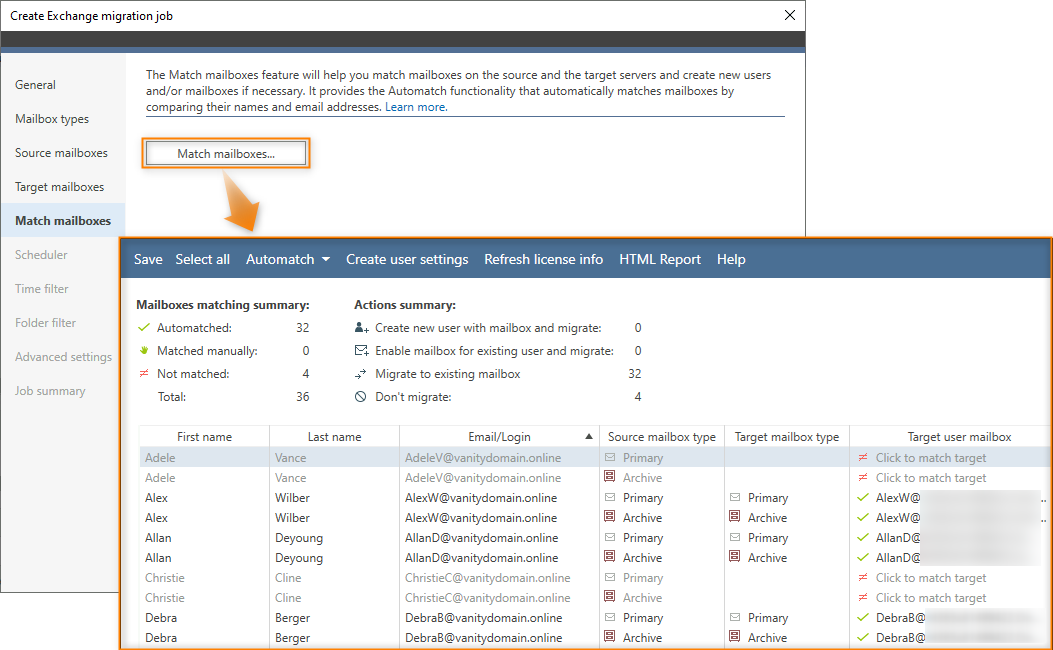Click matched checkmark icon in AlexW Primary row
Screen dimensions: 1053x650
[863, 498]
